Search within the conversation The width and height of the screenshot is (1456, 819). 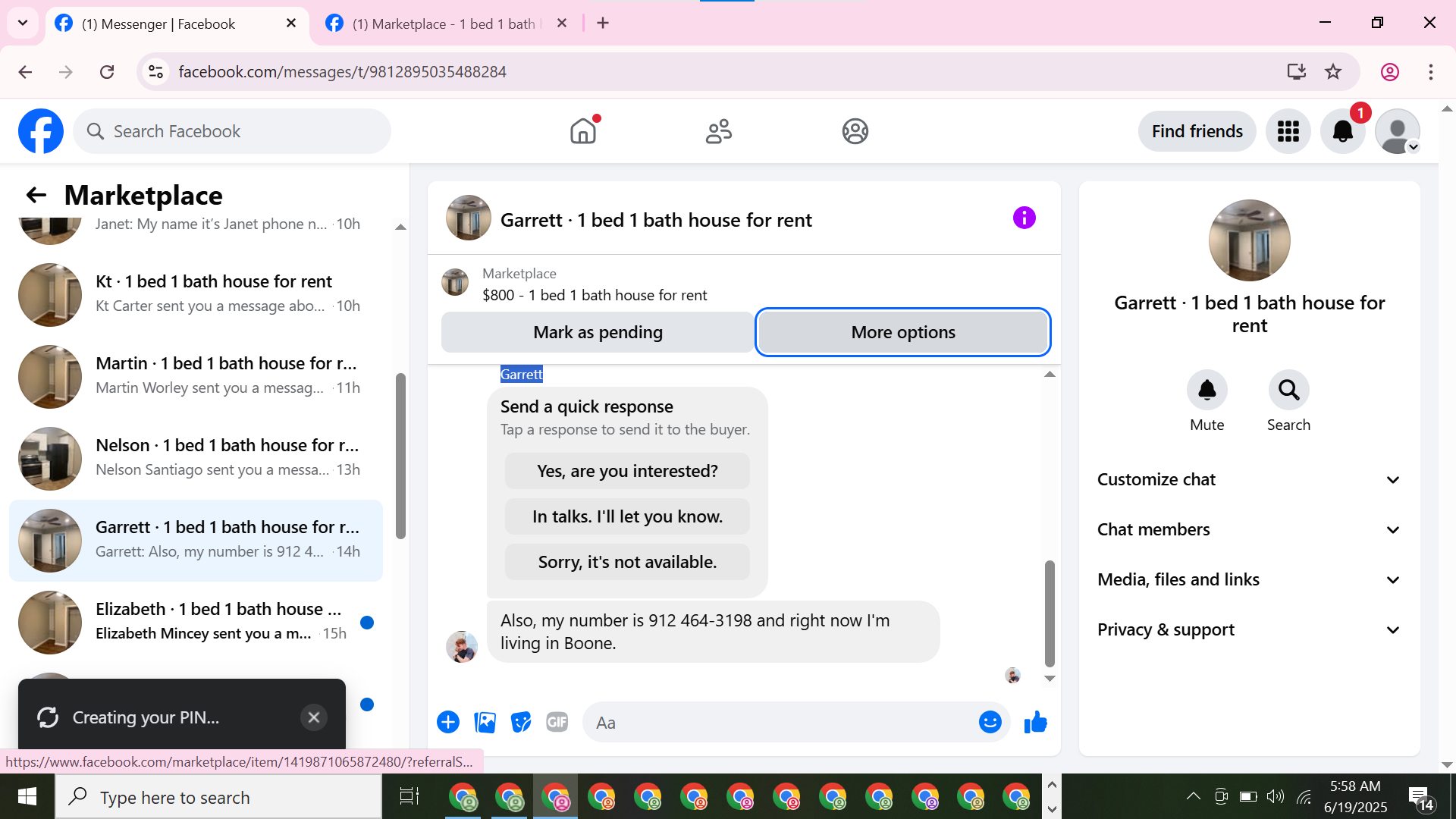point(1288,390)
